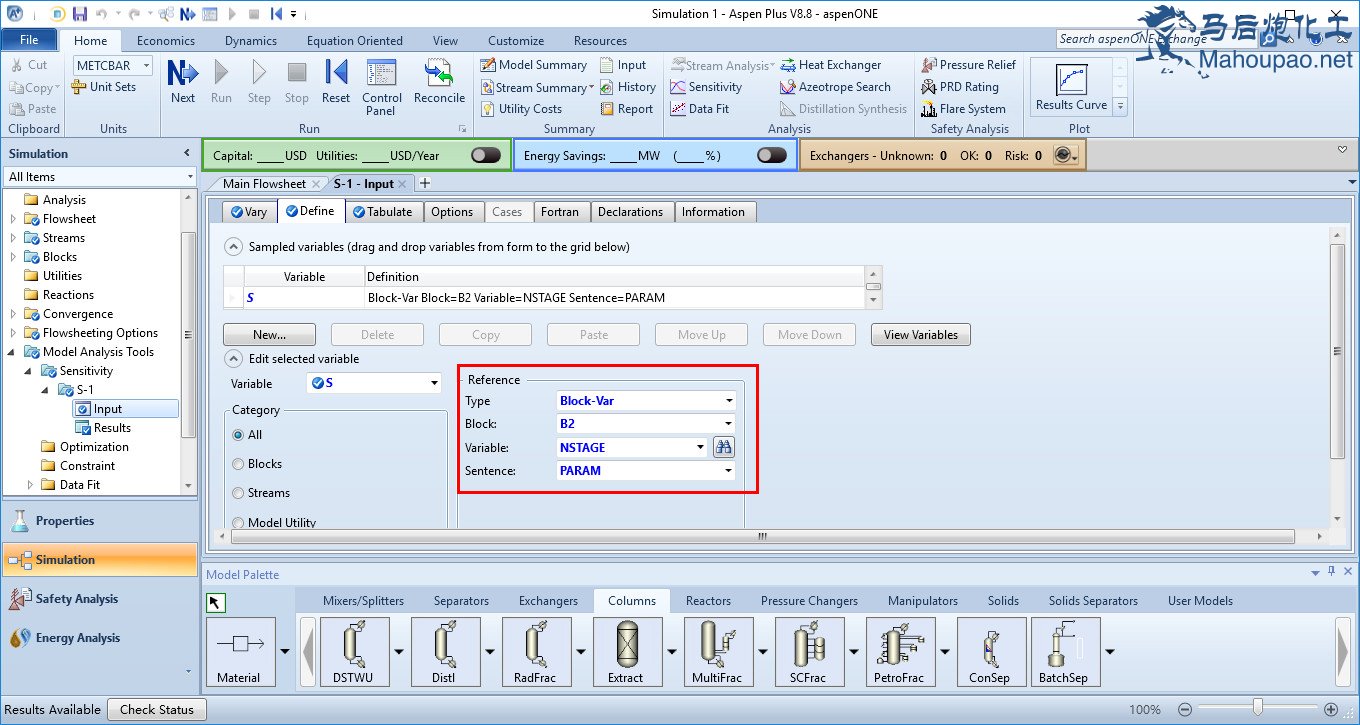Select DSTWU column model
1360x725 pixels.
point(356,652)
